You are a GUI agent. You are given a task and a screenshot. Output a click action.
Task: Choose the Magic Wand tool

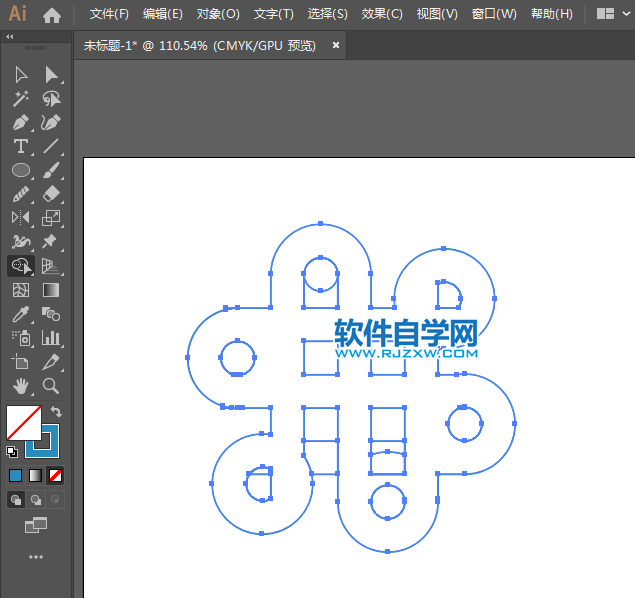(x=20, y=99)
